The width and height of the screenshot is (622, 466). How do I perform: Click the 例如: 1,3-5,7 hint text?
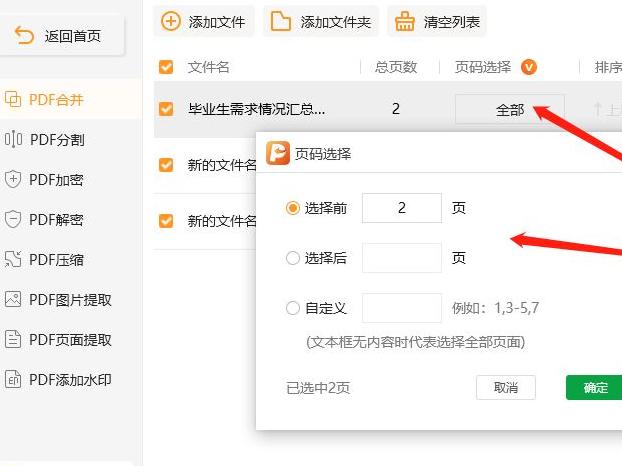point(495,308)
